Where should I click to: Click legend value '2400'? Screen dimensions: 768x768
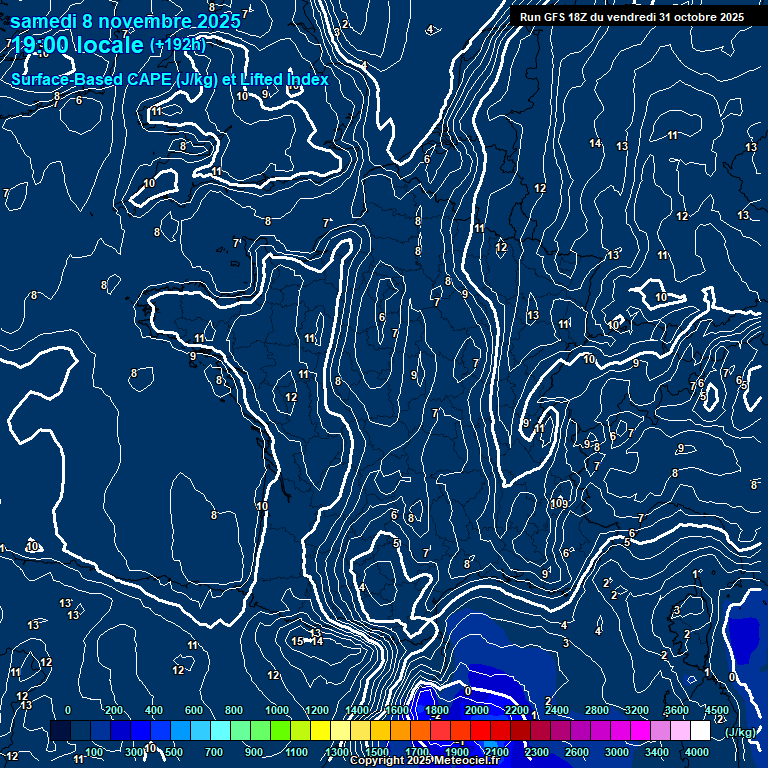pyautogui.click(x=557, y=710)
